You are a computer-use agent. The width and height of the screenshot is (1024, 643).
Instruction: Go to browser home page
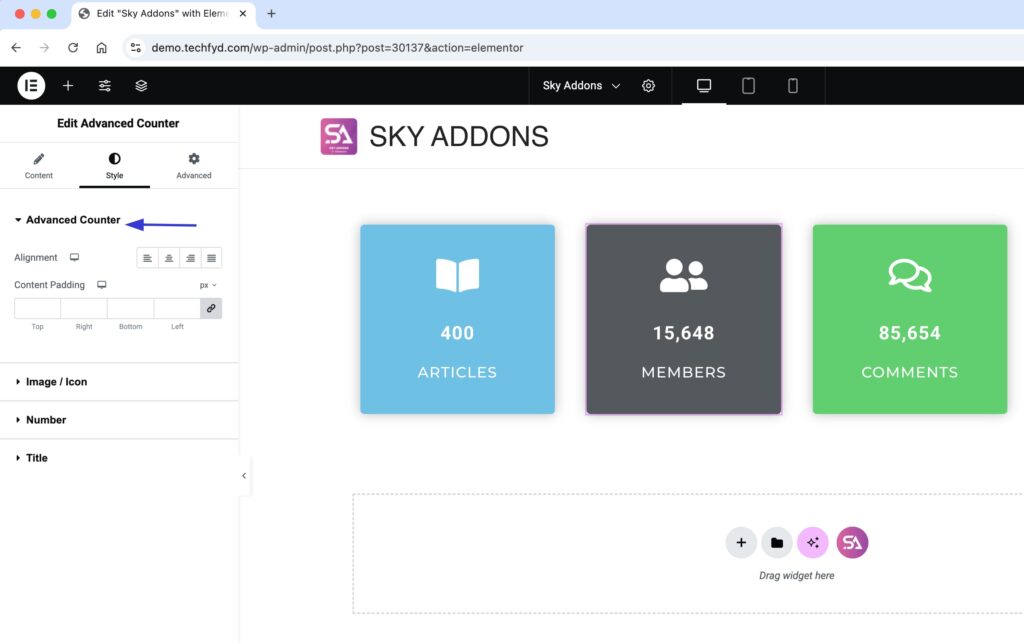pos(101,48)
